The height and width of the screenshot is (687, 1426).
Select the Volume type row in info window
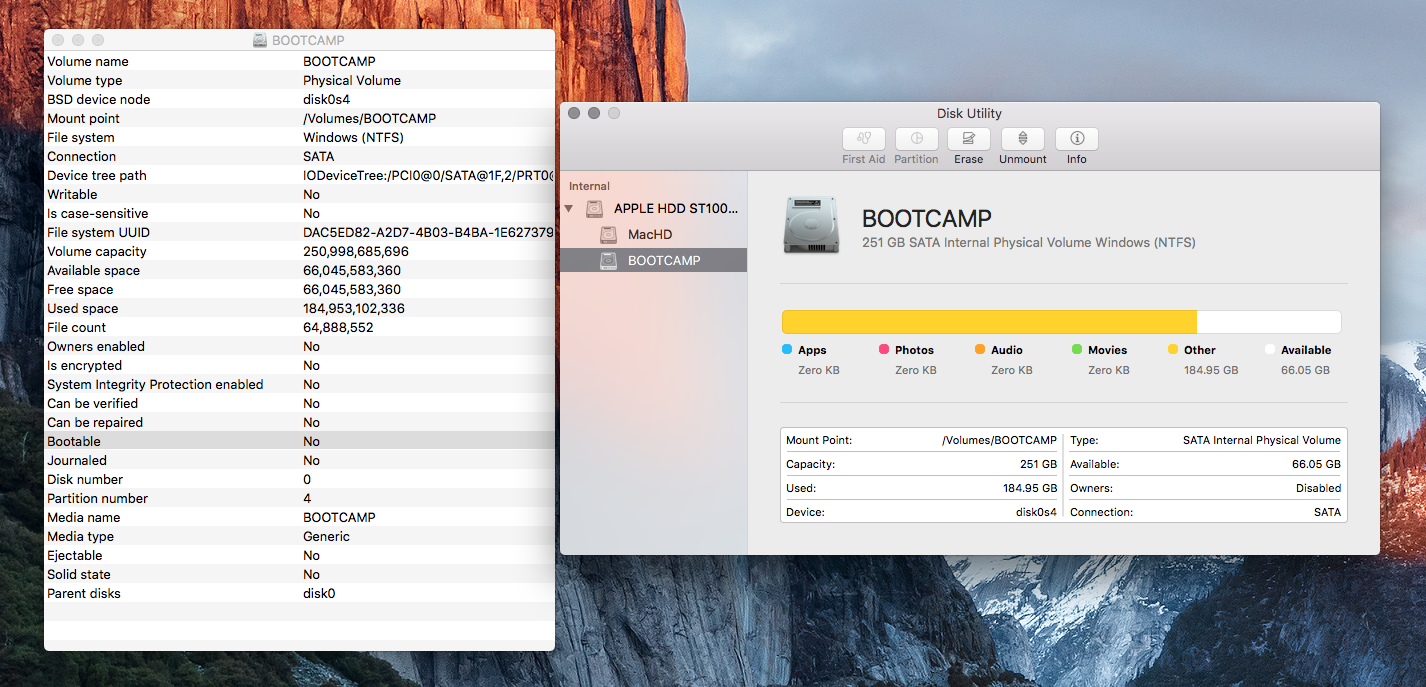pos(299,80)
